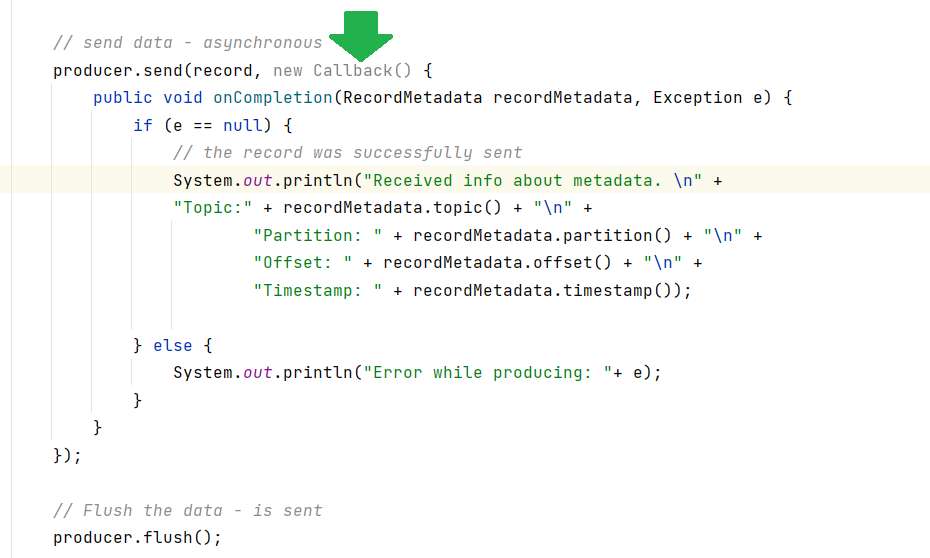Click the closing '});' line
The image size is (930, 558).
[x=67, y=455]
